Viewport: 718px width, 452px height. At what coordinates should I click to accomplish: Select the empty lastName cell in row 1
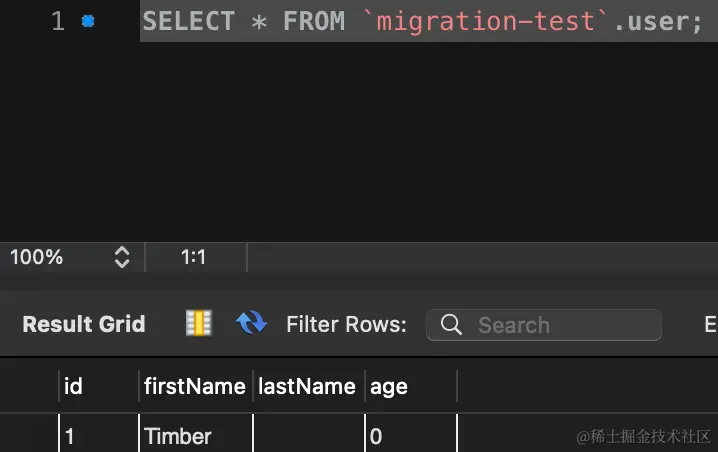coord(309,436)
